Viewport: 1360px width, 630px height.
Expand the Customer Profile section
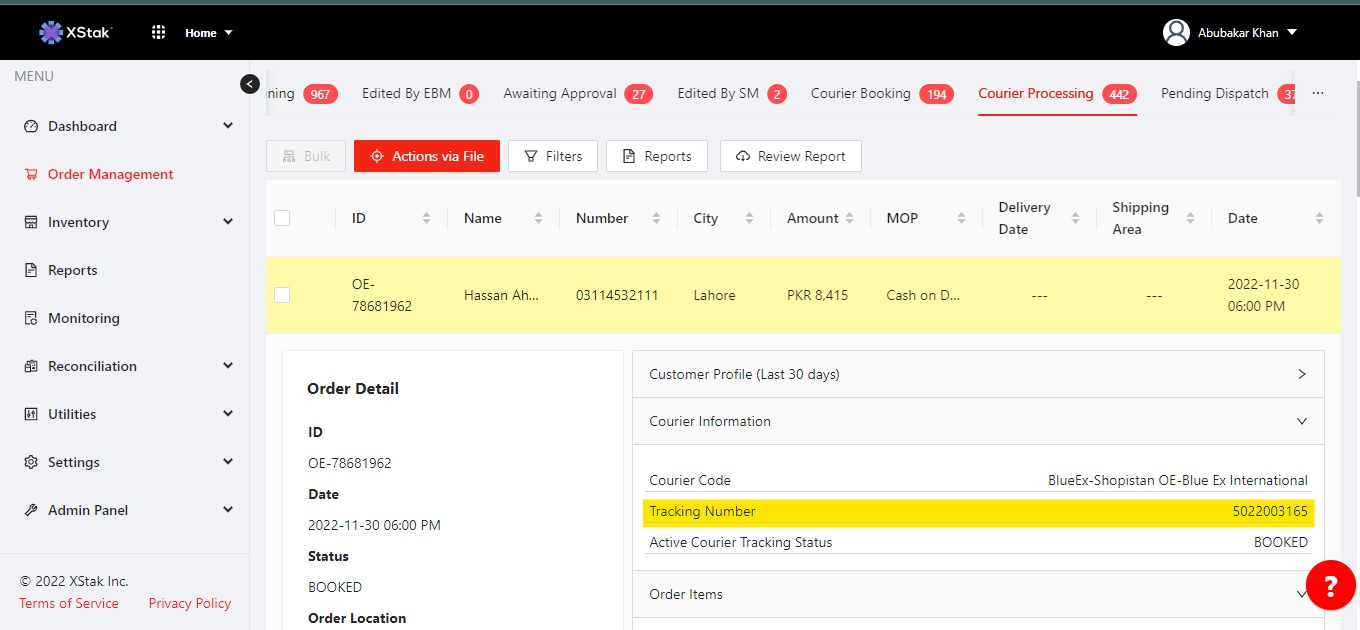(x=1301, y=374)
